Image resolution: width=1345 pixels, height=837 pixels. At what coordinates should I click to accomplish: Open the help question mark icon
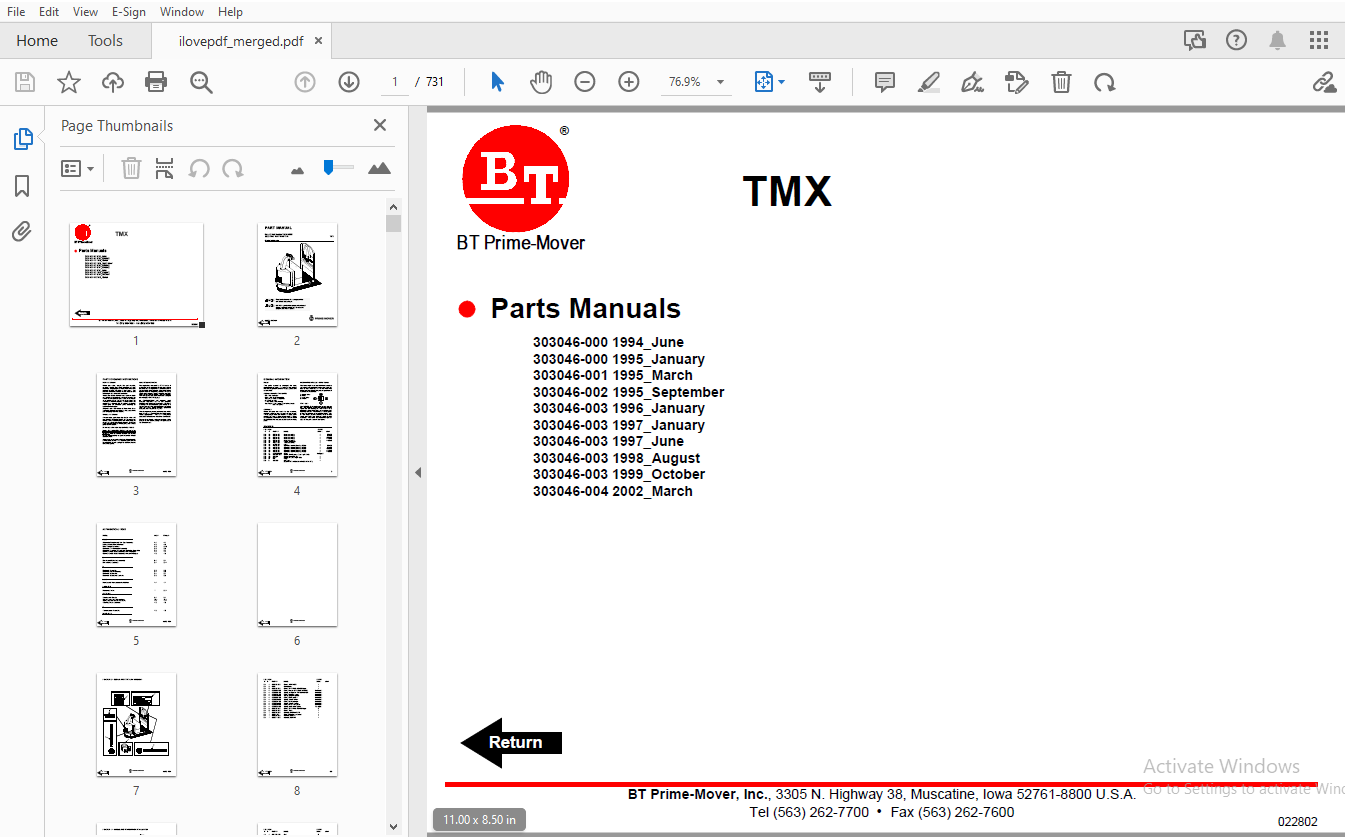click(1237, 40)
